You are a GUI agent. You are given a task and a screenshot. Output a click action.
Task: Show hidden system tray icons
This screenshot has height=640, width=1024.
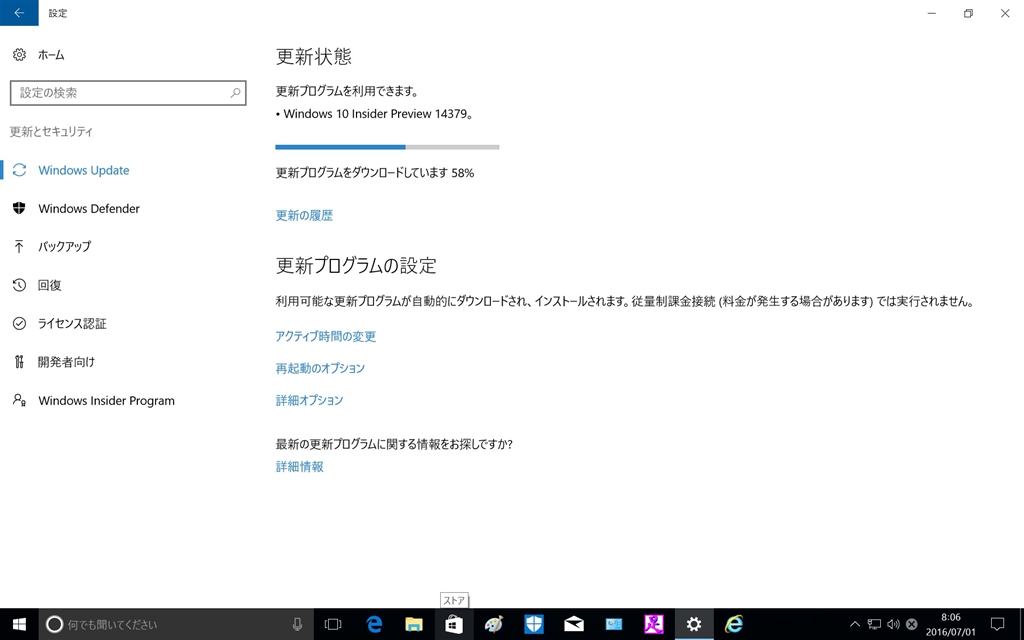pyautogui.click(x=854, y=624)
